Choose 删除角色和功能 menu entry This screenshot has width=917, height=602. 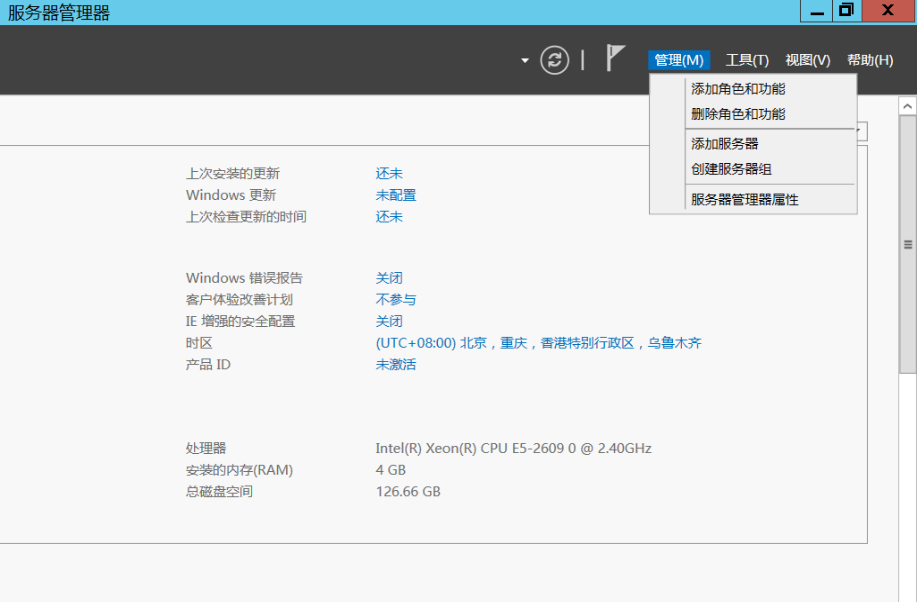738,114
